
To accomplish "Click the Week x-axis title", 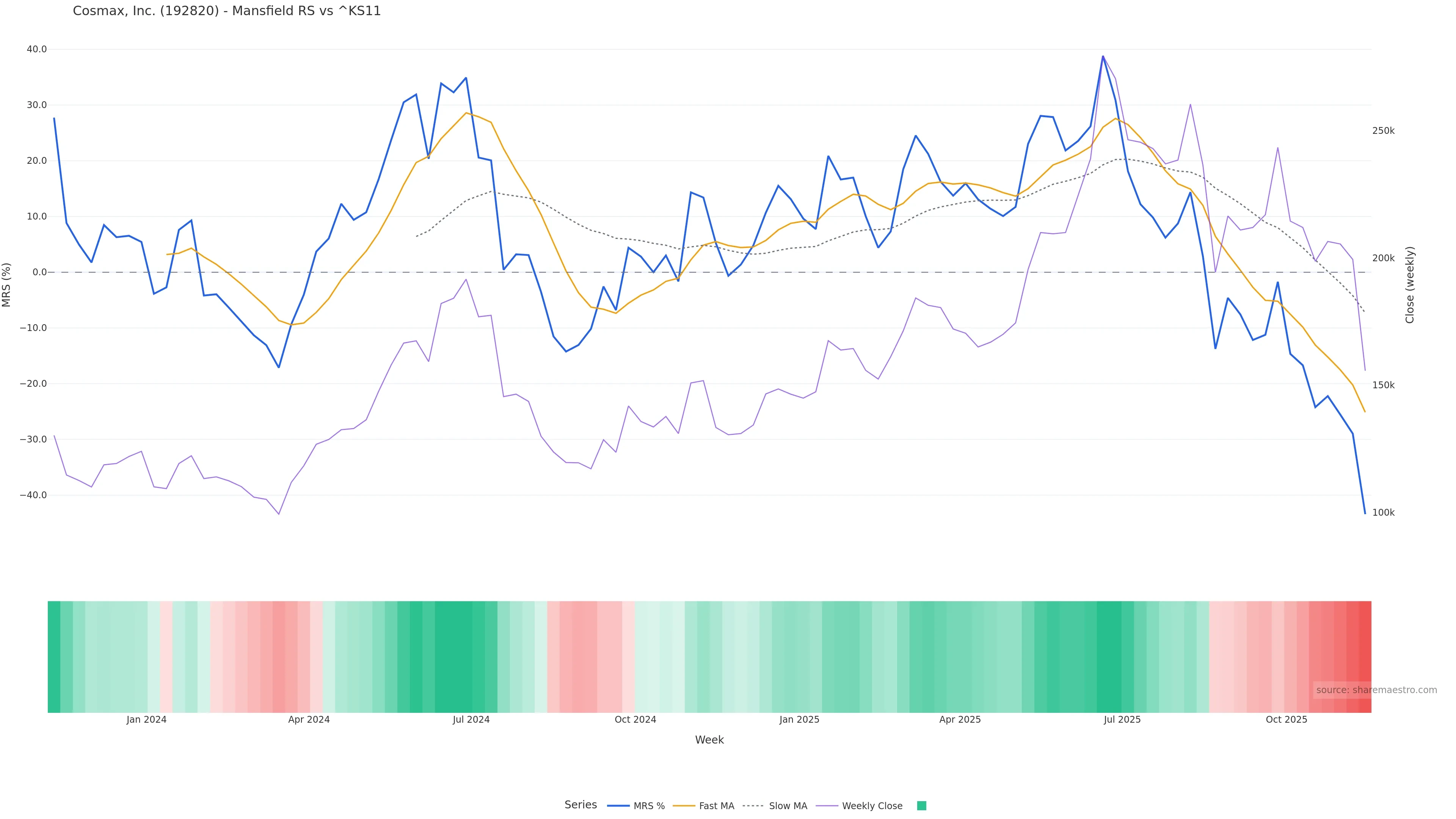I will tap(709, 740).
